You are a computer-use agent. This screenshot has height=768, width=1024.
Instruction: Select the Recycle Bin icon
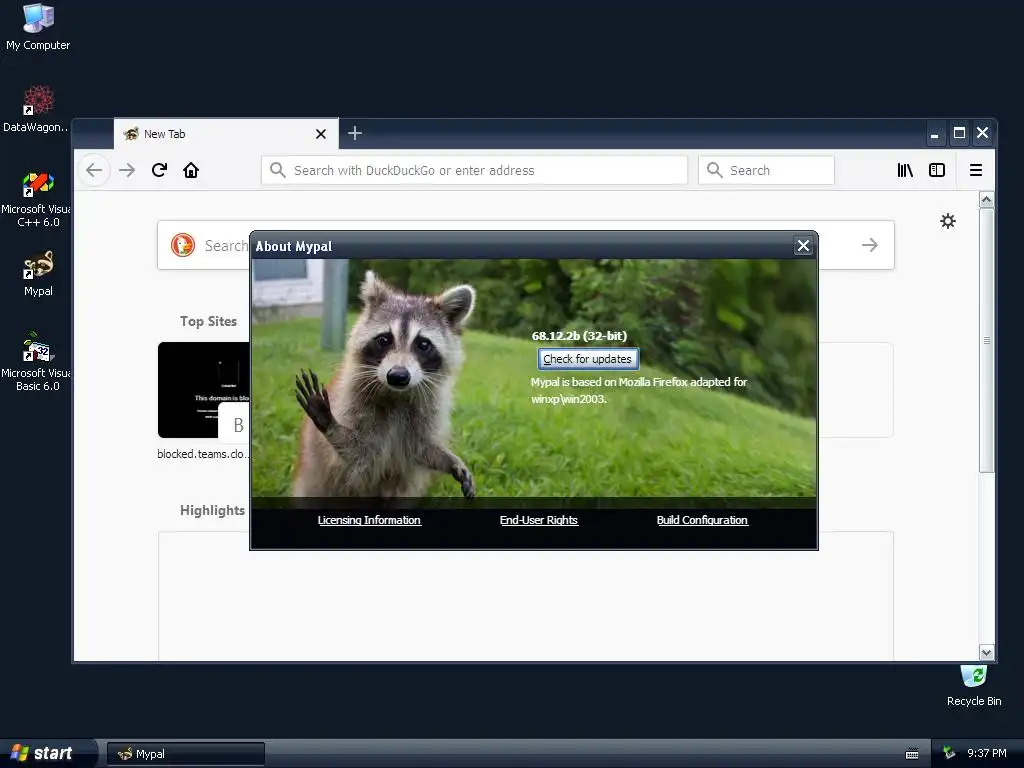(974, 685)
